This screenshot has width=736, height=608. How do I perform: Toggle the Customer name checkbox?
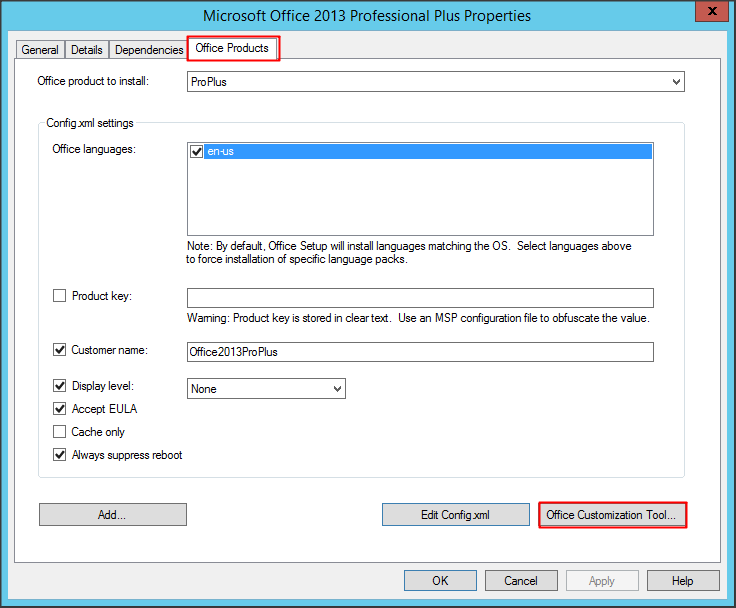pos(59,350)
